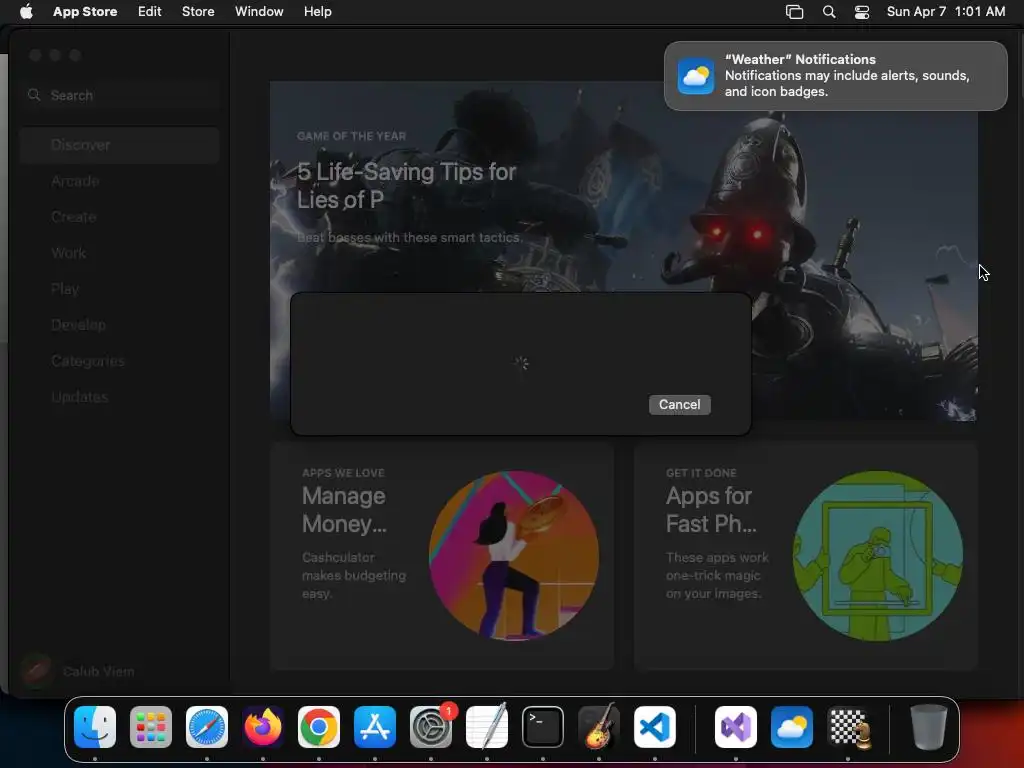Launch Google Chrome from the Dock

pos(319,727)
